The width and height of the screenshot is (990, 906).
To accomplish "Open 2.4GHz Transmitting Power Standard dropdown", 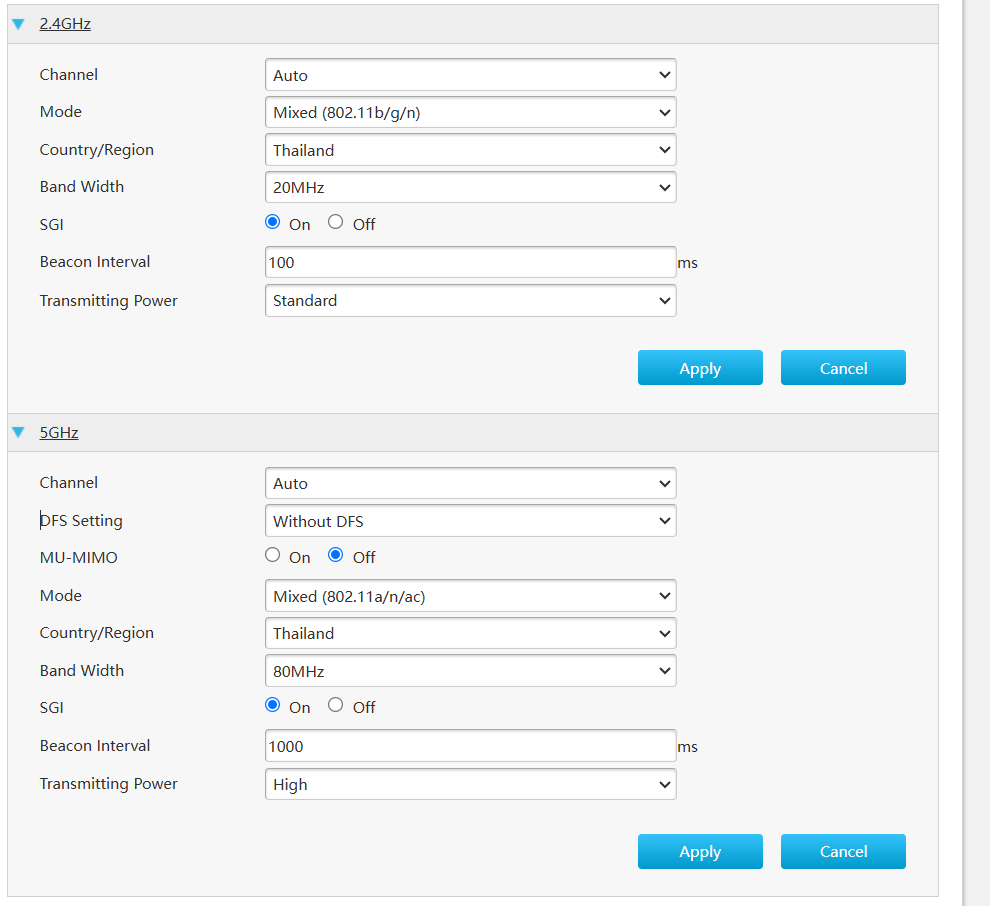I will click(470, 301).
